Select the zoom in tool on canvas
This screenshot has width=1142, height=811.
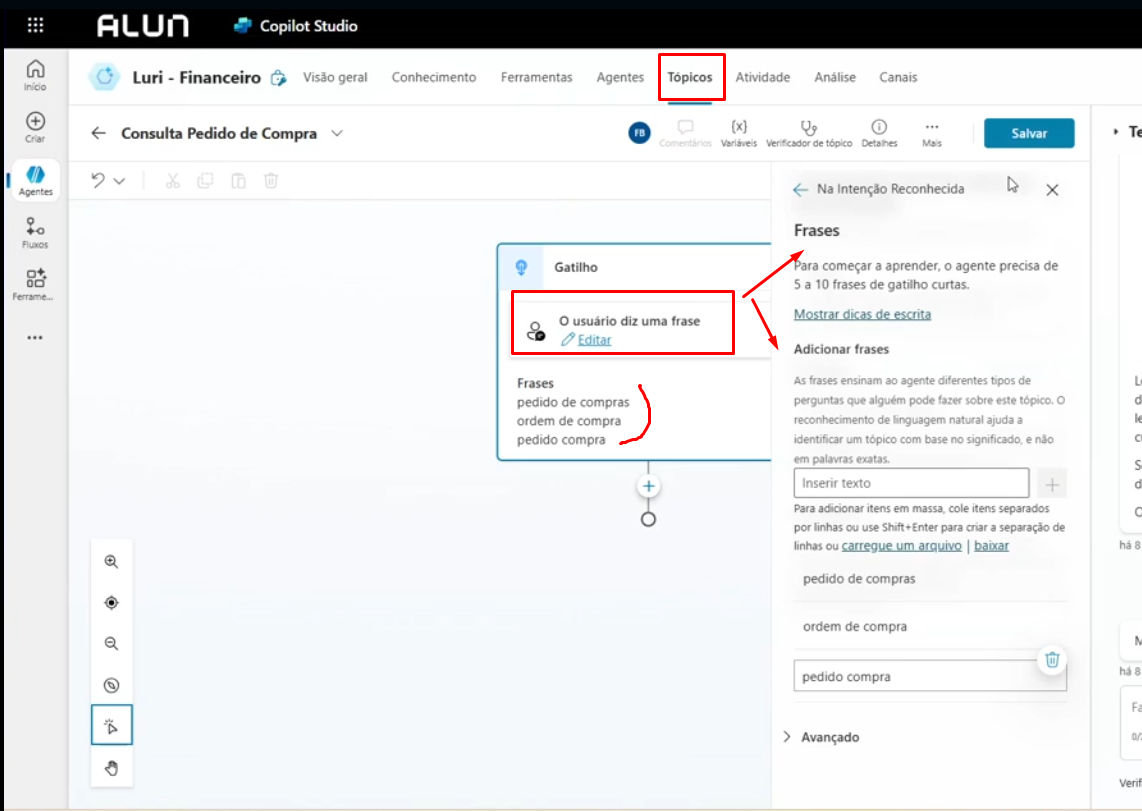[x=111, y=561]
